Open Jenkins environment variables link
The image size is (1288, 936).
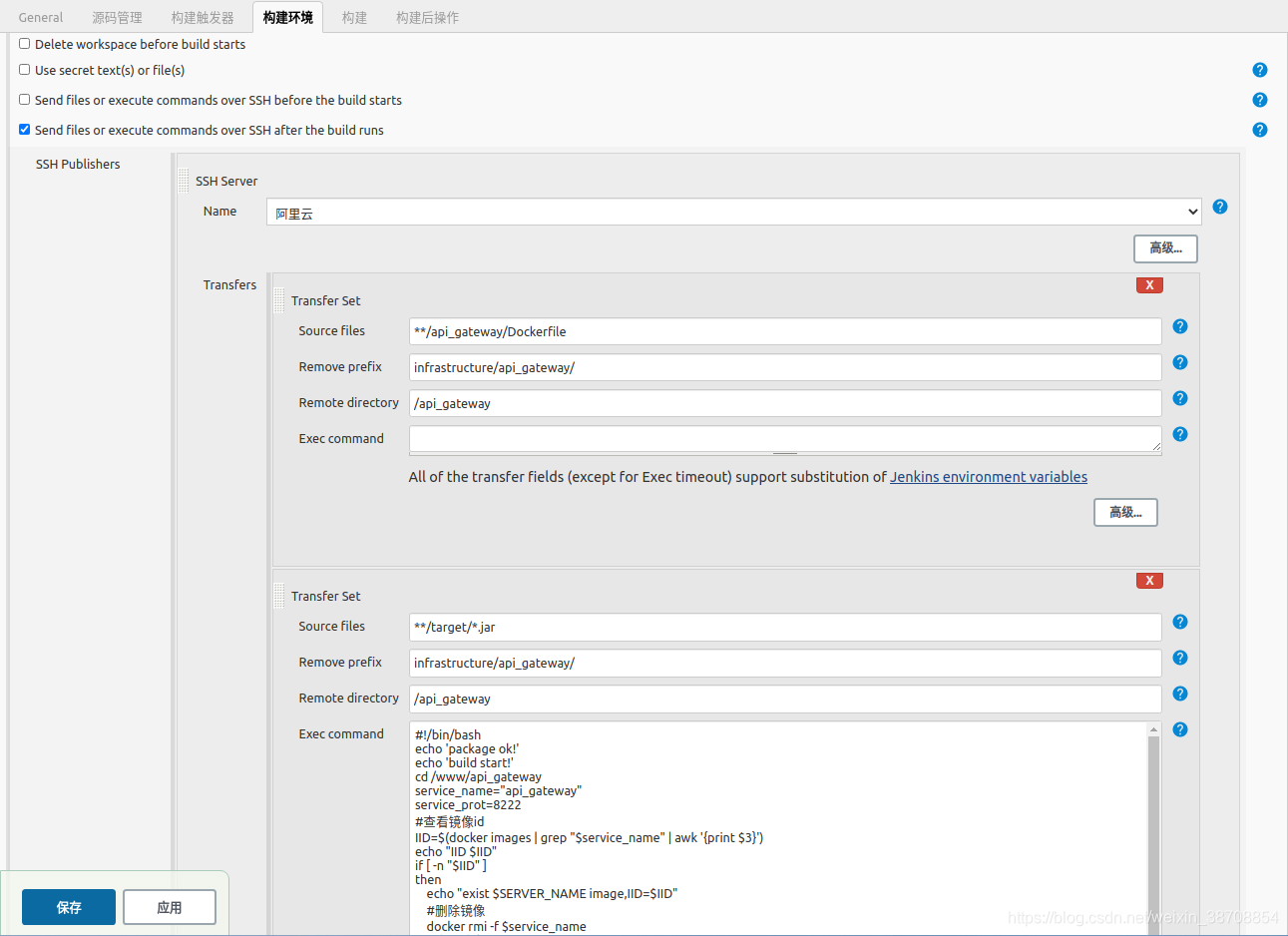pos(989,477)
